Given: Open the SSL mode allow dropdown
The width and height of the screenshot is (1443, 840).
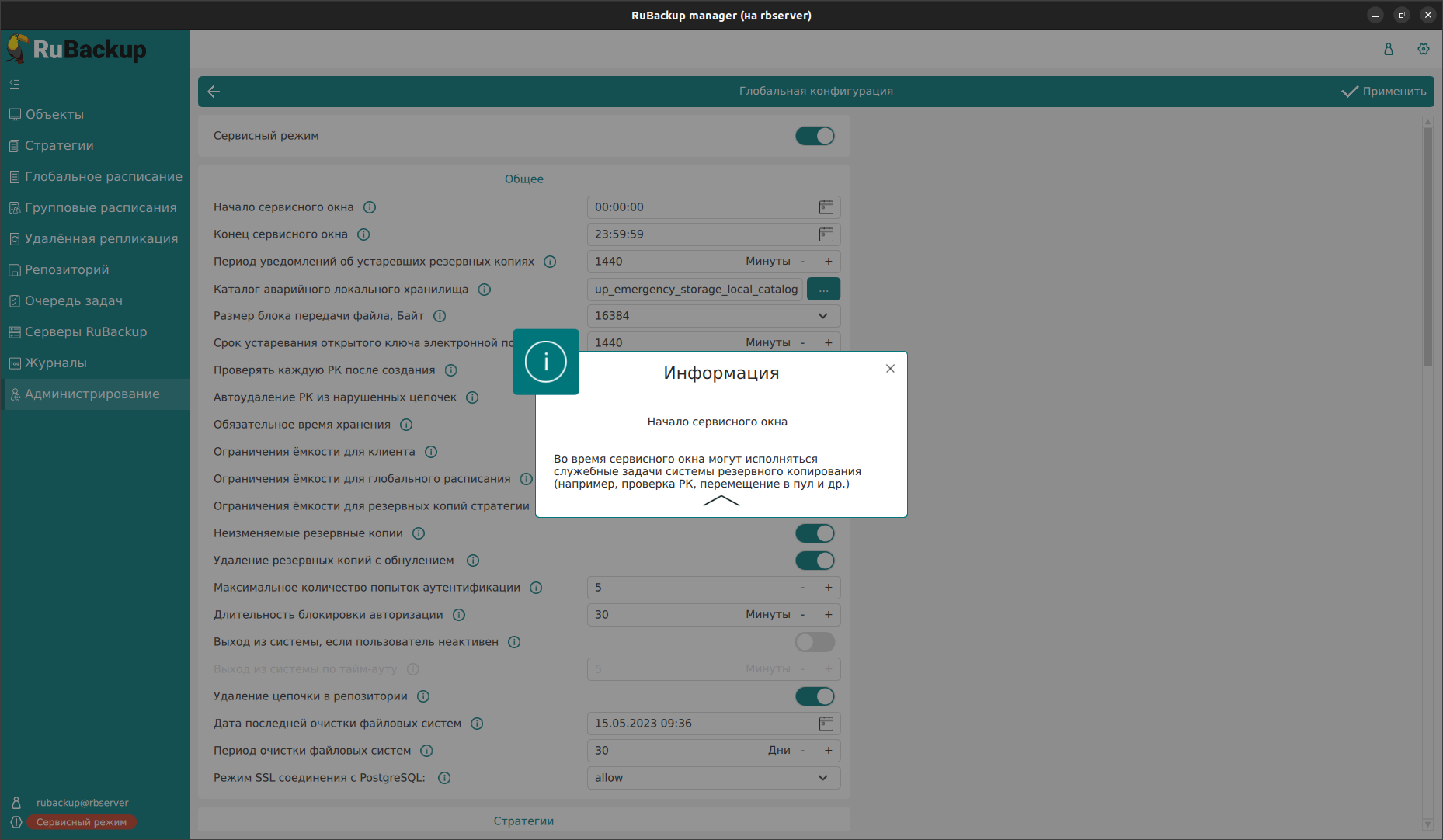Looking at the screenshot, I should 822,778.
